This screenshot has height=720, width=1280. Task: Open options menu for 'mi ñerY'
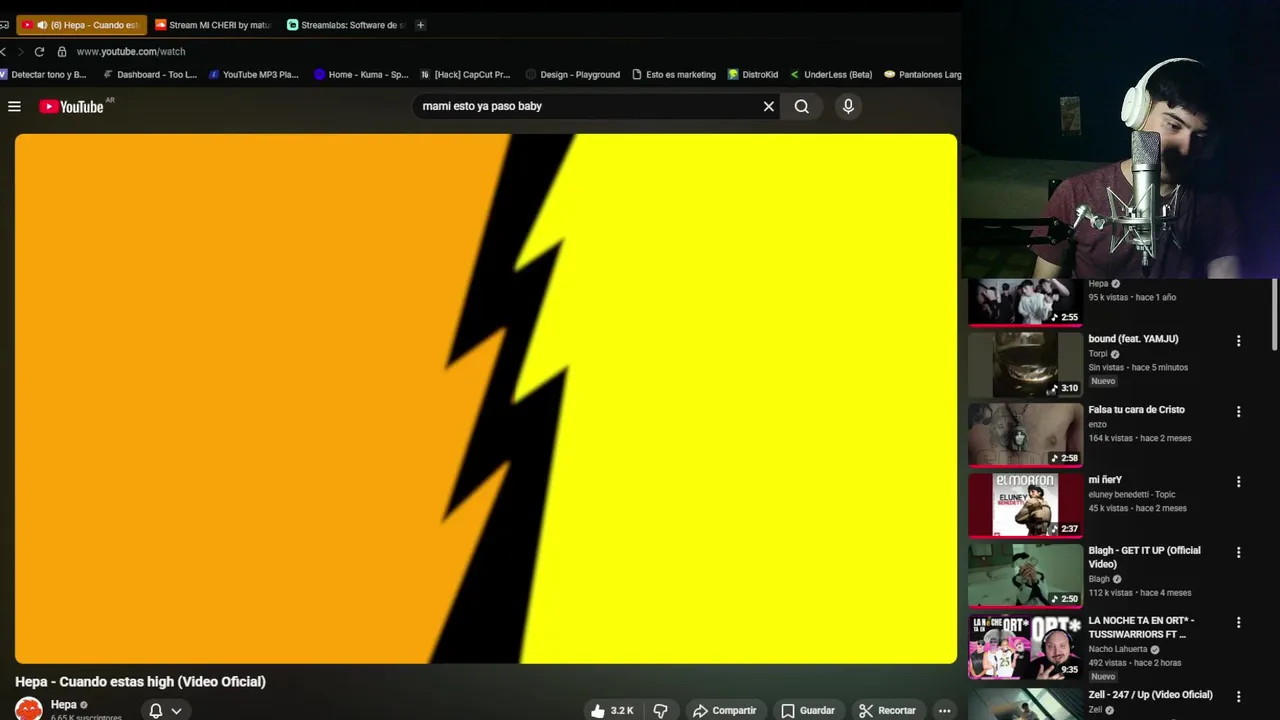pos(1238,481)
